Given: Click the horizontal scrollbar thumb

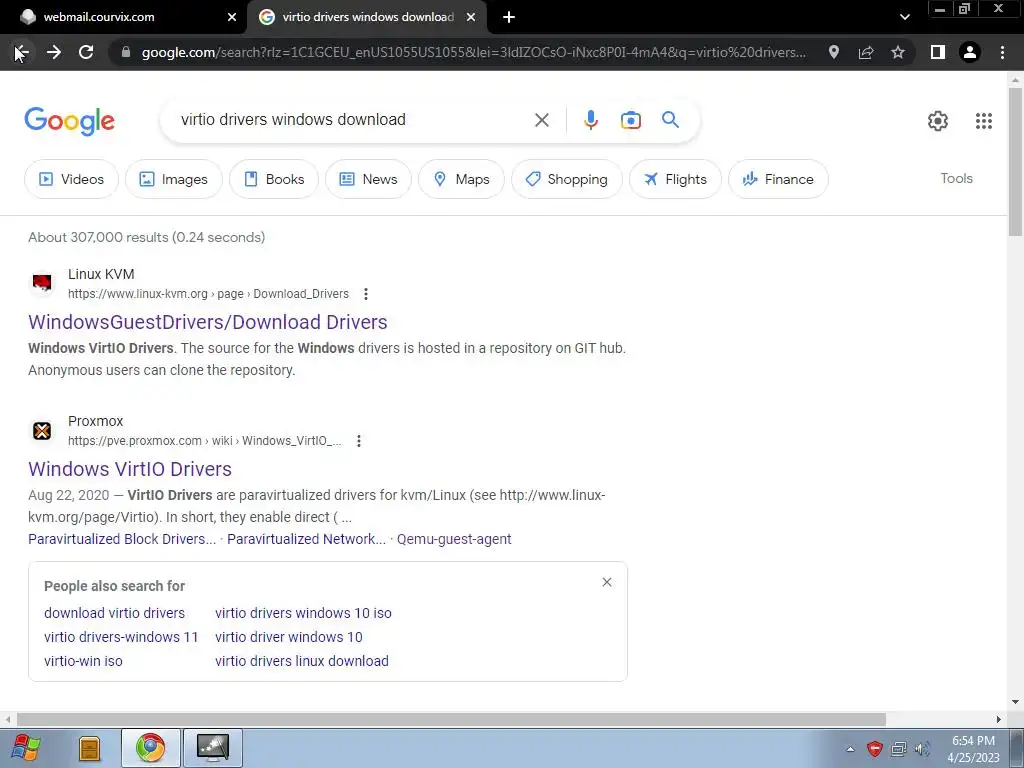Looking at the screenshot, I should click(x=451, y=719).
